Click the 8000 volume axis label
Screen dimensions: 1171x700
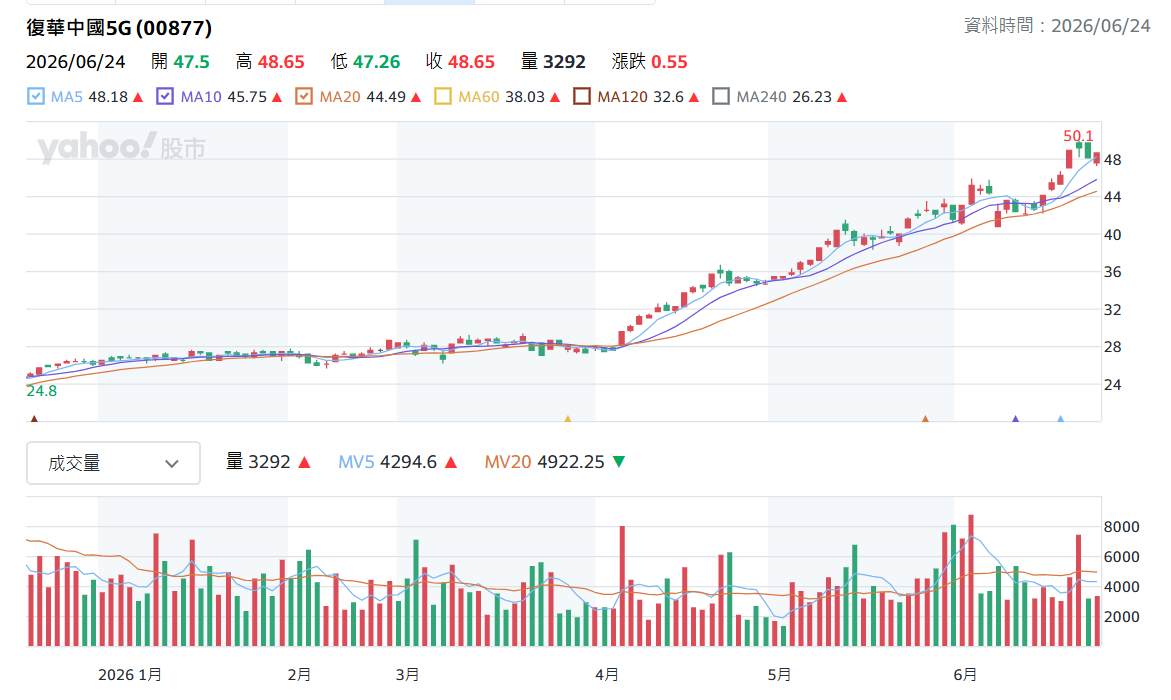[1122, 527]
